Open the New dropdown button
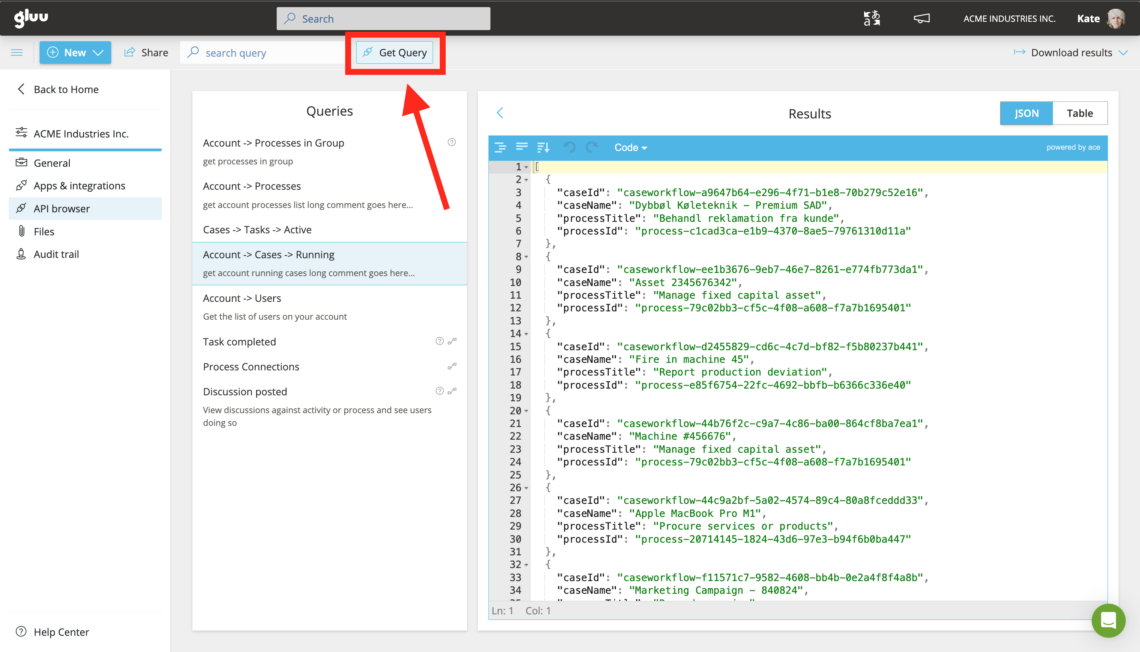1140x652 pixels. tap(75, 52)
